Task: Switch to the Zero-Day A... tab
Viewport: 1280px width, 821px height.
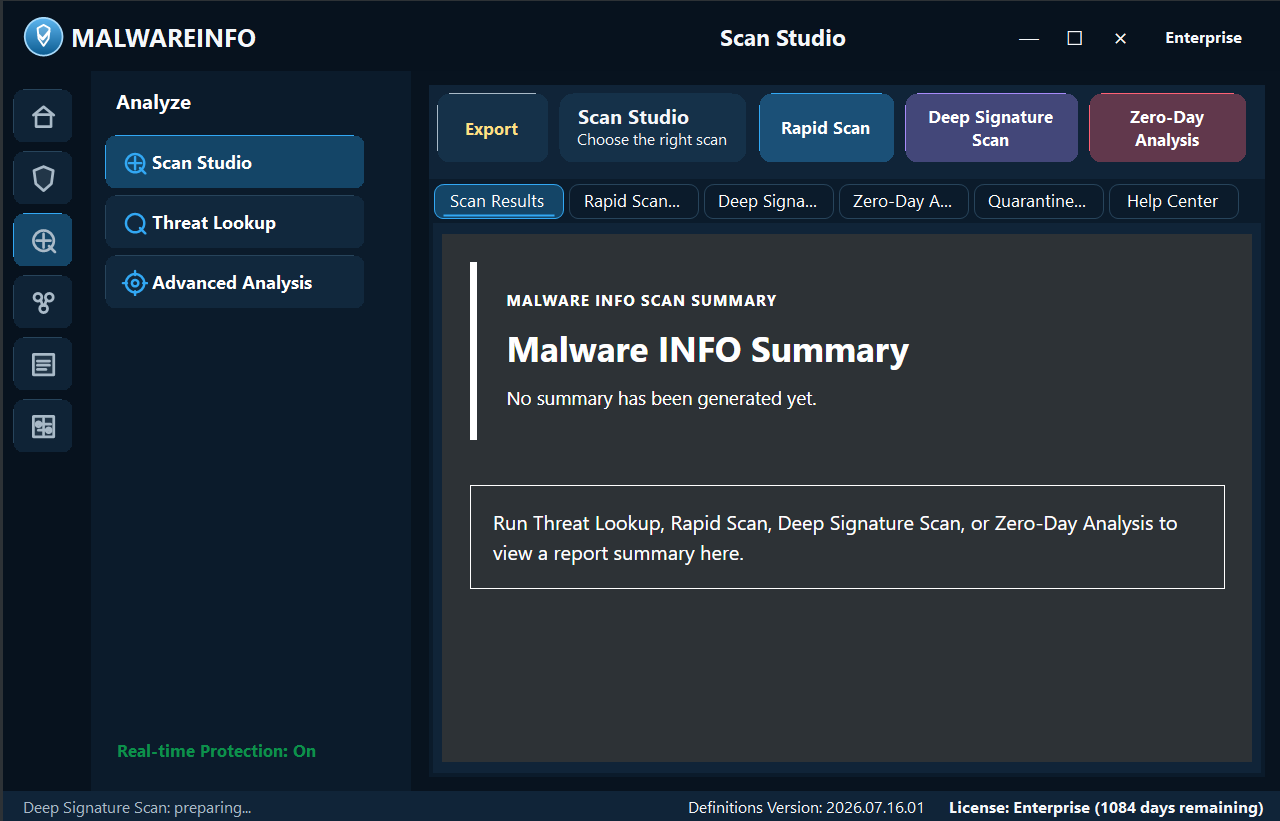Action: click(x=903, y=201)
